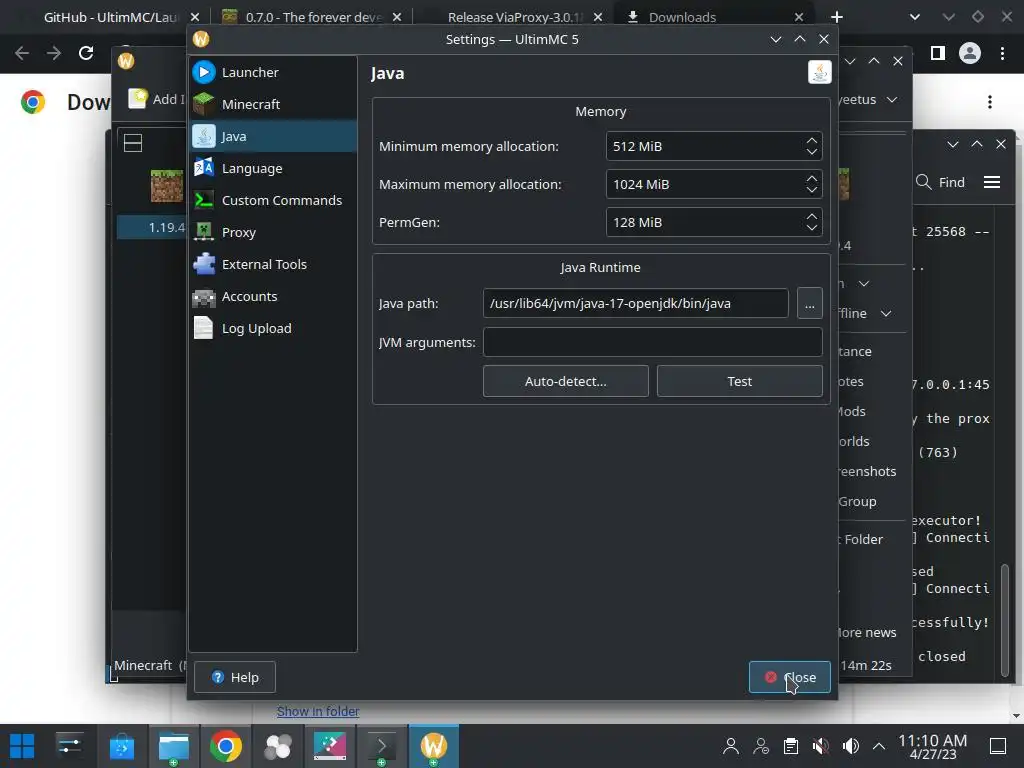Viewport: 1024px width, 768px height.
Task: Open Chrome tab search dropdown
Action: [x=915, y=17]
